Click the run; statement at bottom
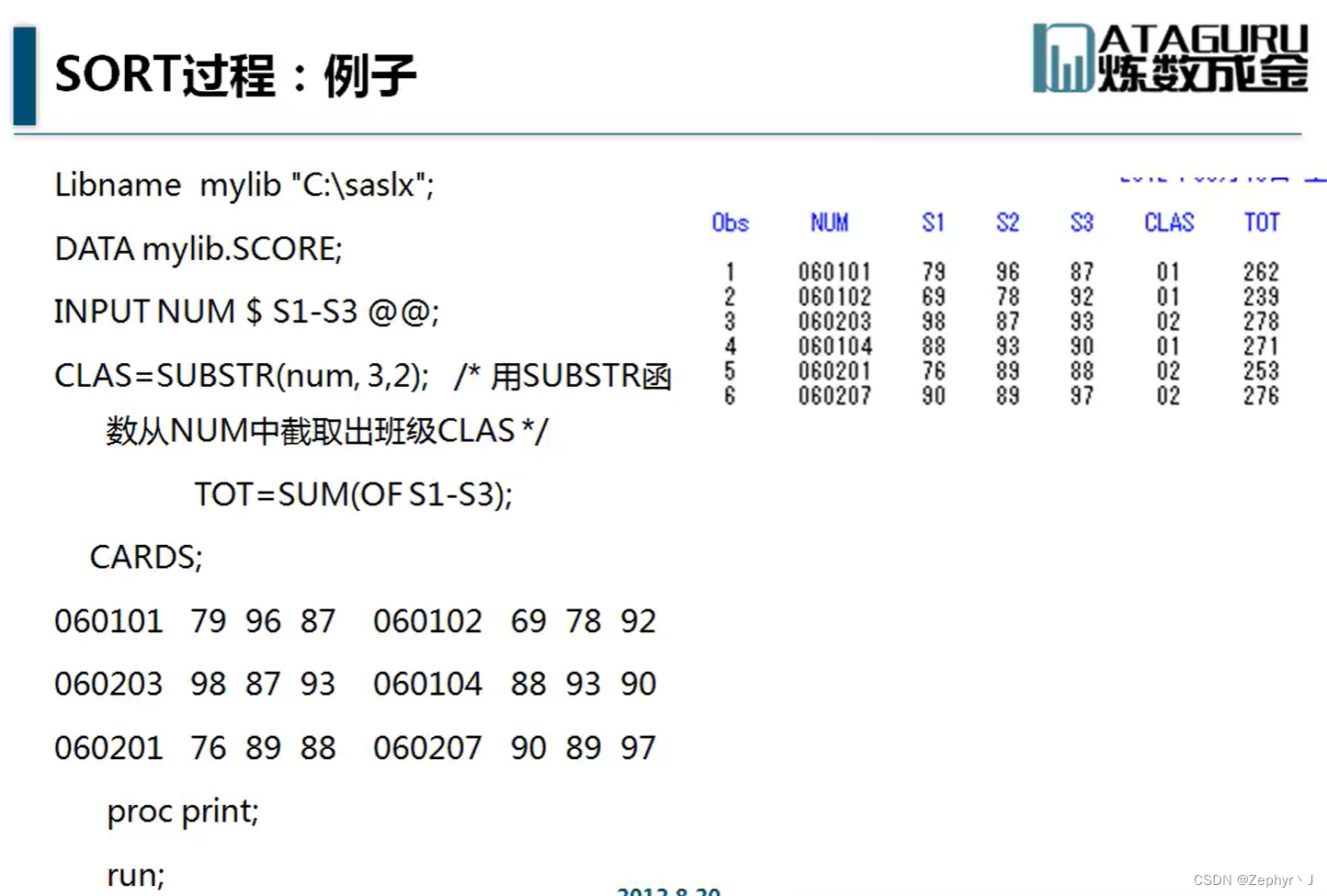1327x896 pixels. pyautogui.click(x=134, y=874)
